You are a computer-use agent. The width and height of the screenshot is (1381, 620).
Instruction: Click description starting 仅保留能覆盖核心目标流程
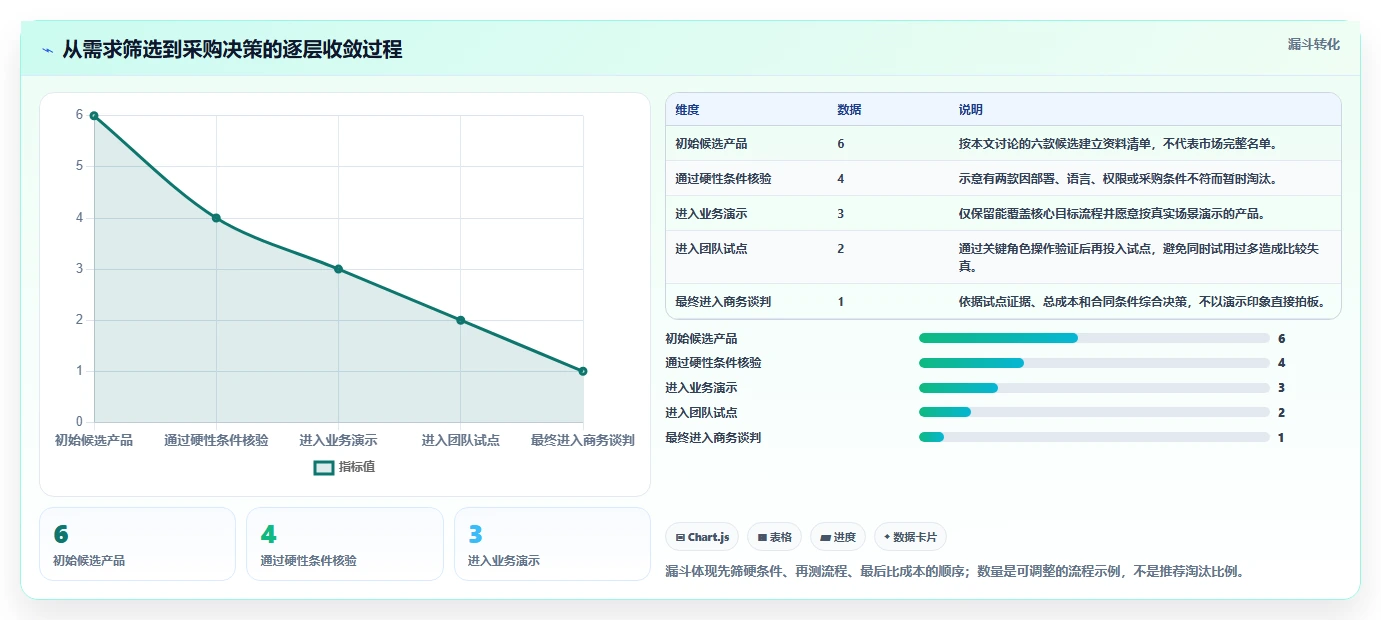[1114, 214]
